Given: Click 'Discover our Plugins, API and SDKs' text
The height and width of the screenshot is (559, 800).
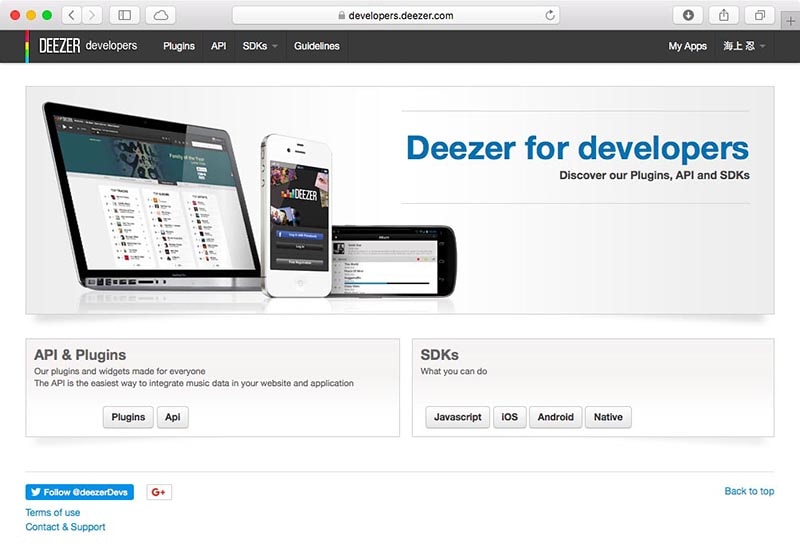Looking at the screenshot, I should (654, 175).
